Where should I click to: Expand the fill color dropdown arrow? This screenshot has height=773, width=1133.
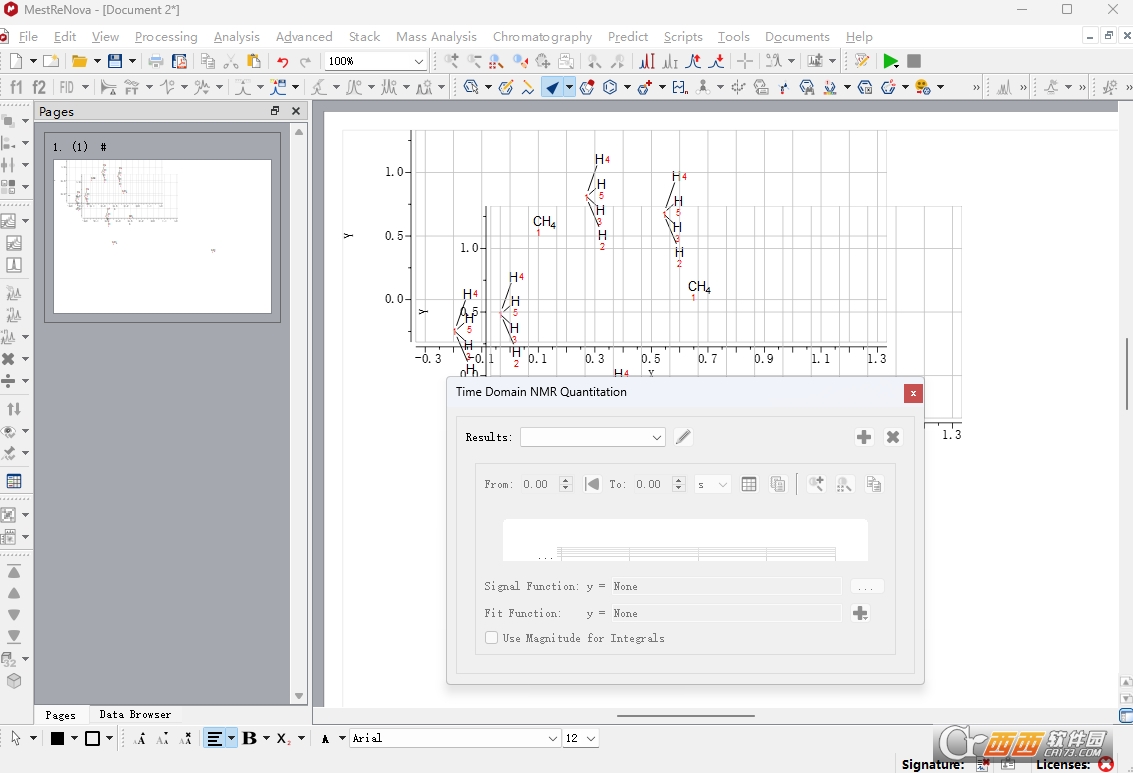pos(74,738)
